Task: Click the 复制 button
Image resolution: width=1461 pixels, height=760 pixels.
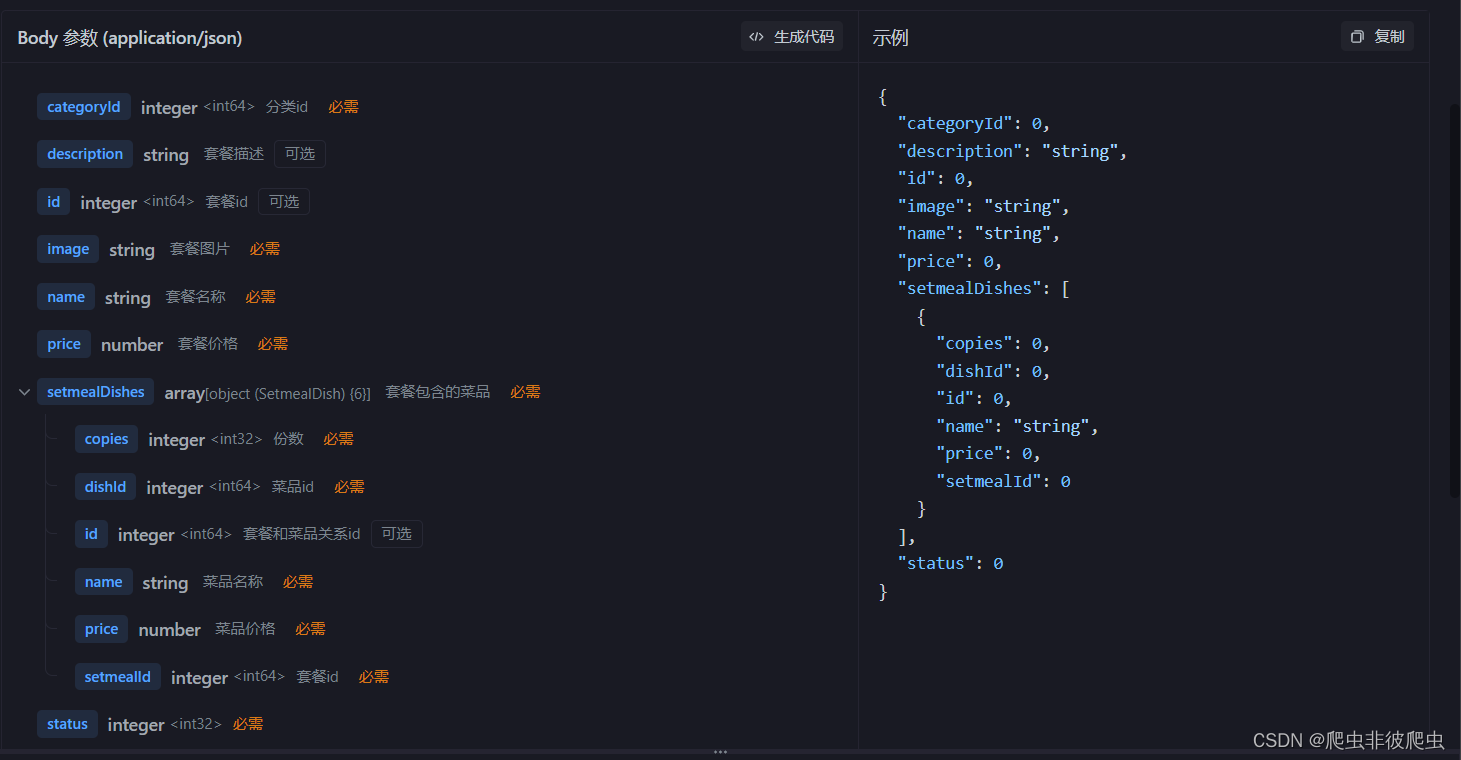Action: tap(1377, 36)
